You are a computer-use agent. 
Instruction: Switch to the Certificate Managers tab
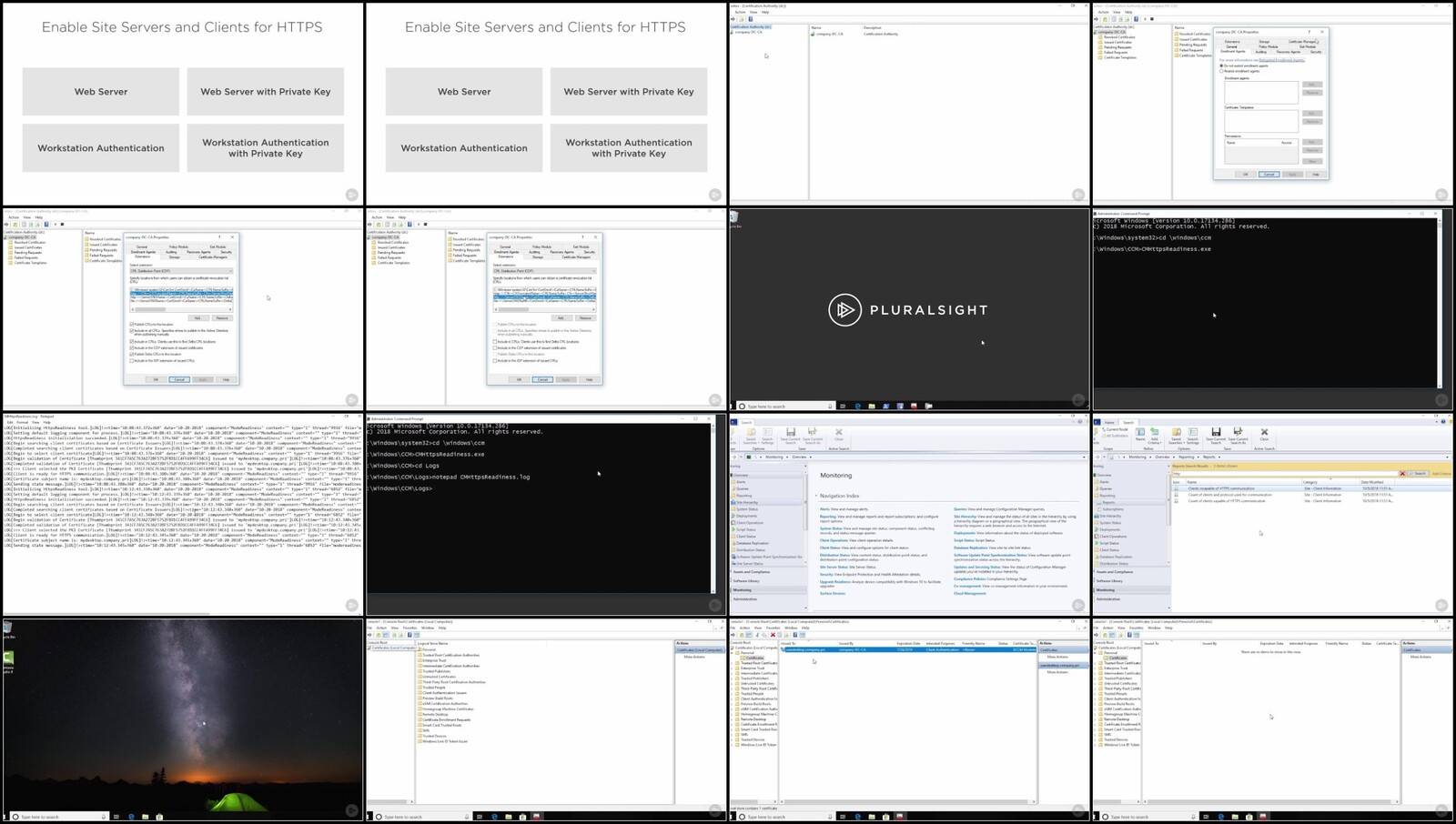pyautogui.click(x=1301, y=41)
